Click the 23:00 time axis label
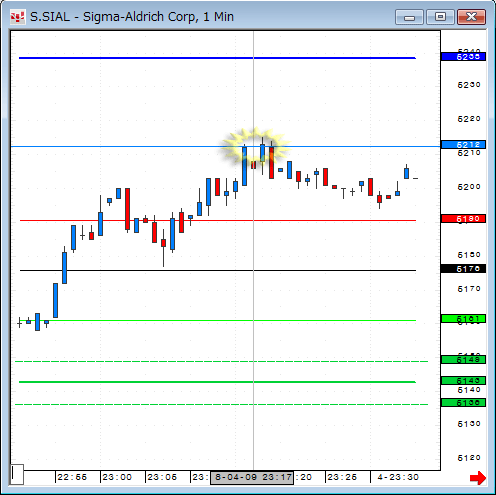The width and height of the screenshot is (496, 495). pos(117,477)
